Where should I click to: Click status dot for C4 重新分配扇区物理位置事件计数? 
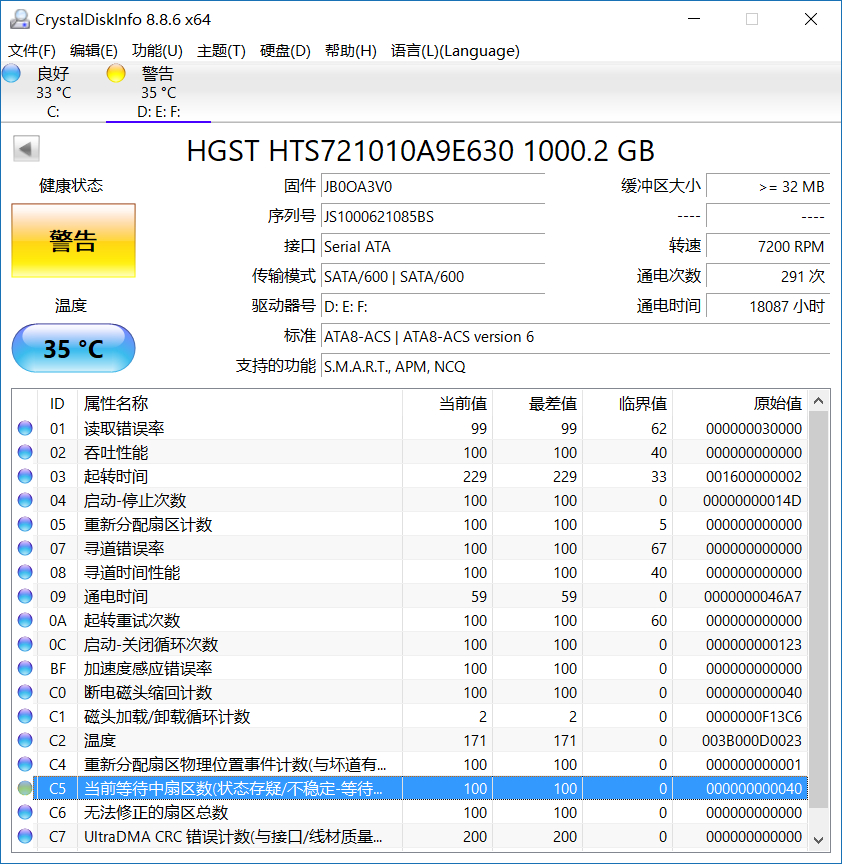click(x=25, y=764)
